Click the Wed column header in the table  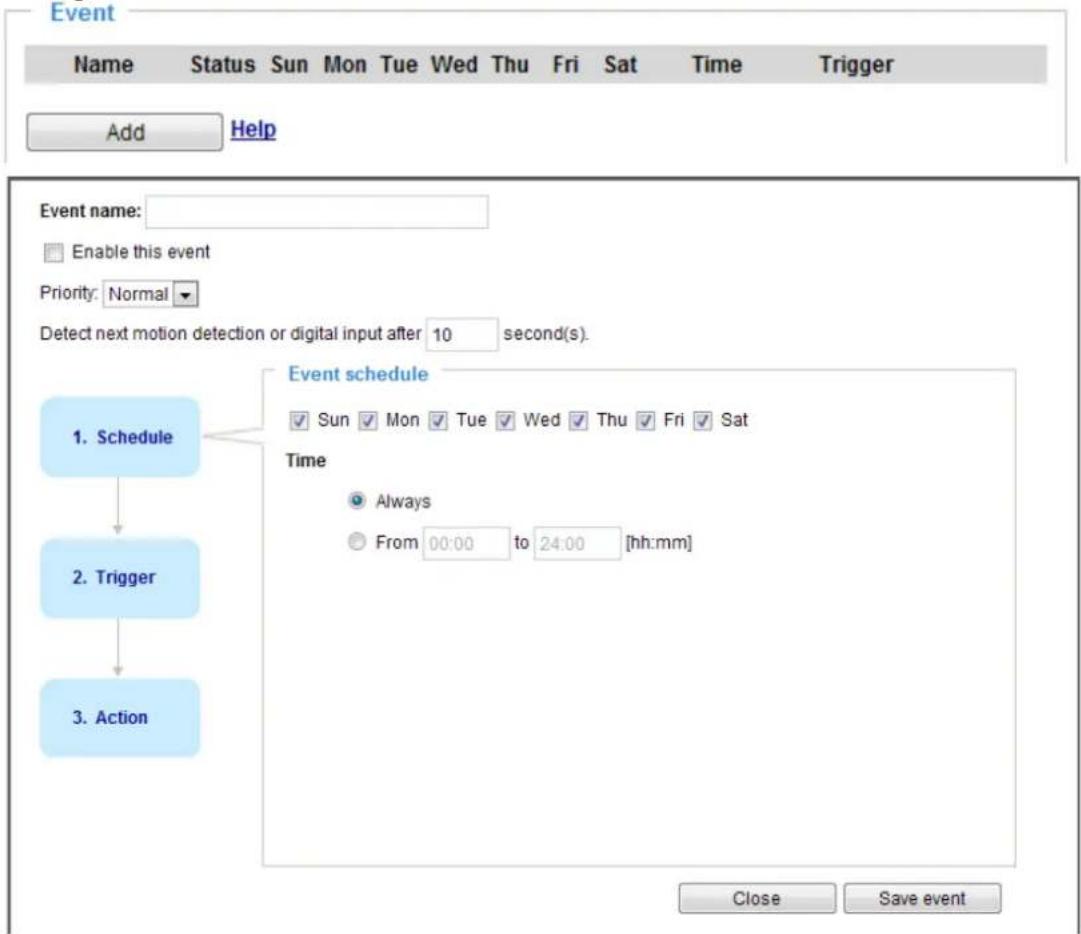454,65
